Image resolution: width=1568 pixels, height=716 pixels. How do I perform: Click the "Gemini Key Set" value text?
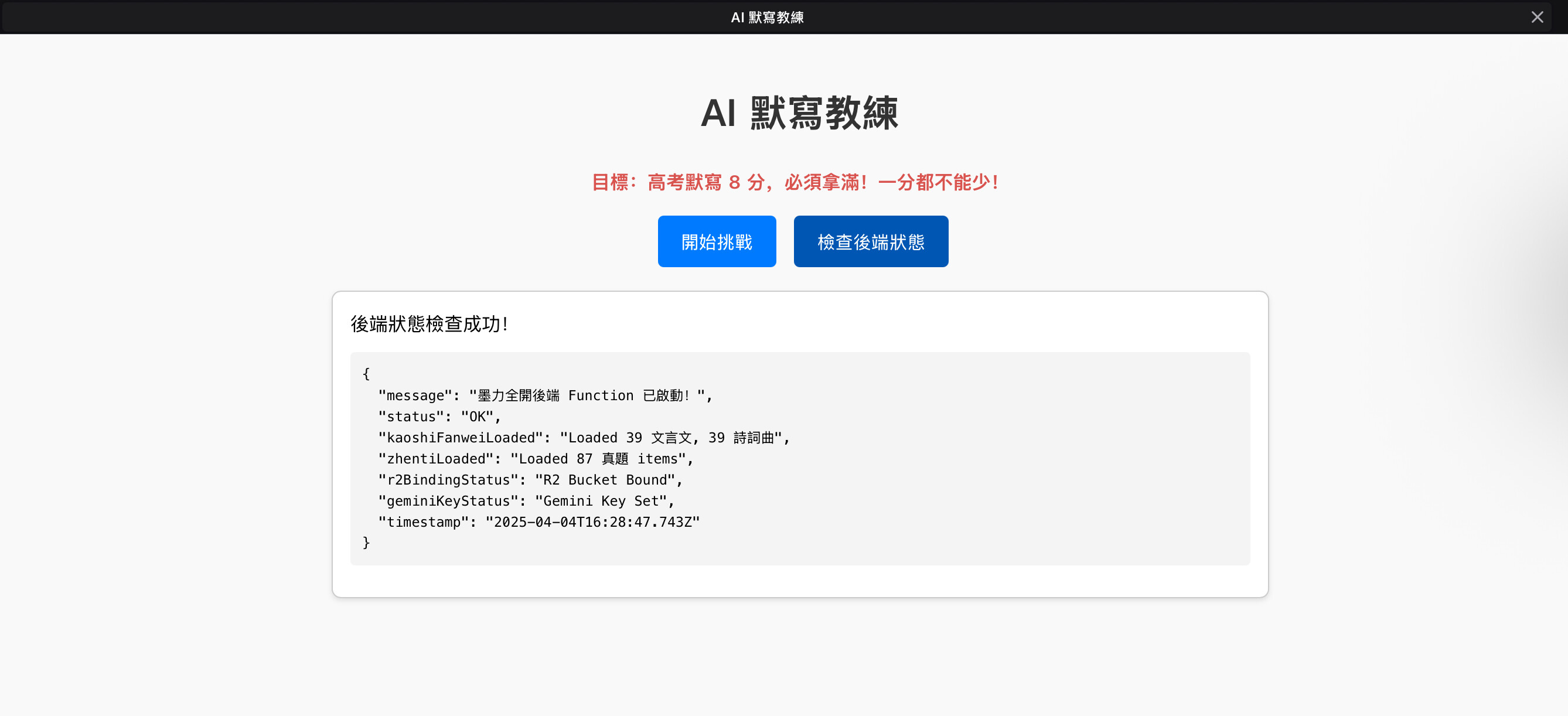coord(600,500)
